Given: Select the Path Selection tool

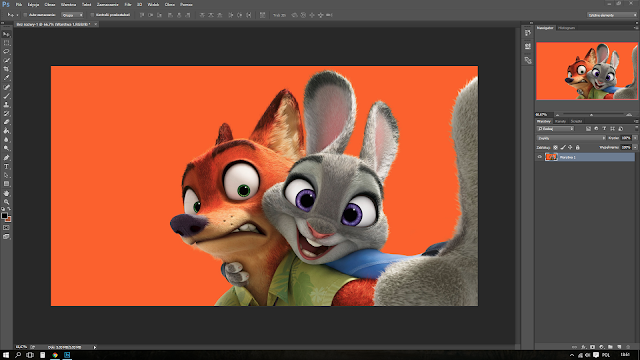Looking at the screenshot, I should tap(6, 176).
